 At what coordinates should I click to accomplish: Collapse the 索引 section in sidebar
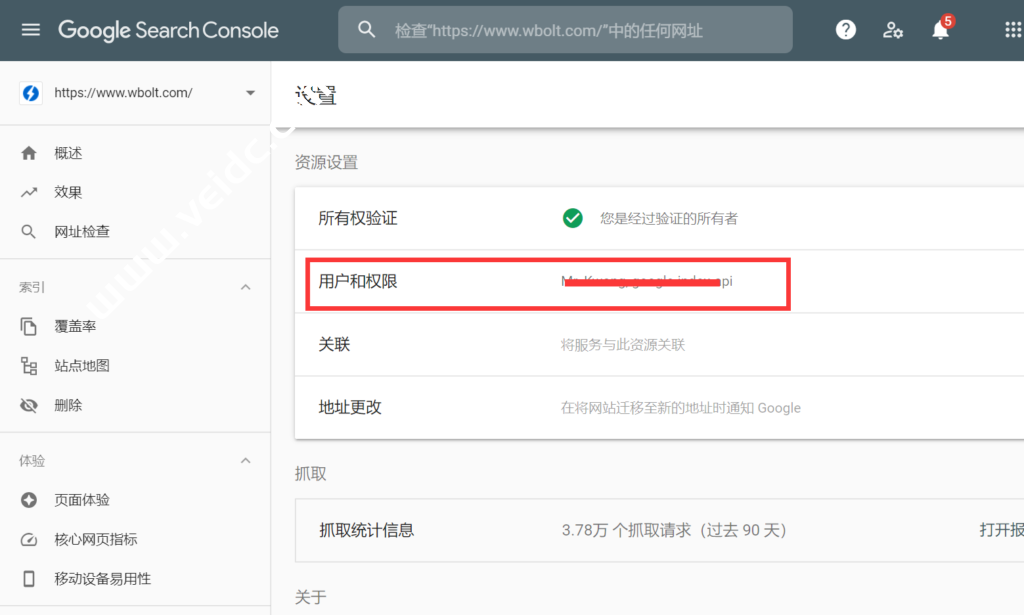245,286
